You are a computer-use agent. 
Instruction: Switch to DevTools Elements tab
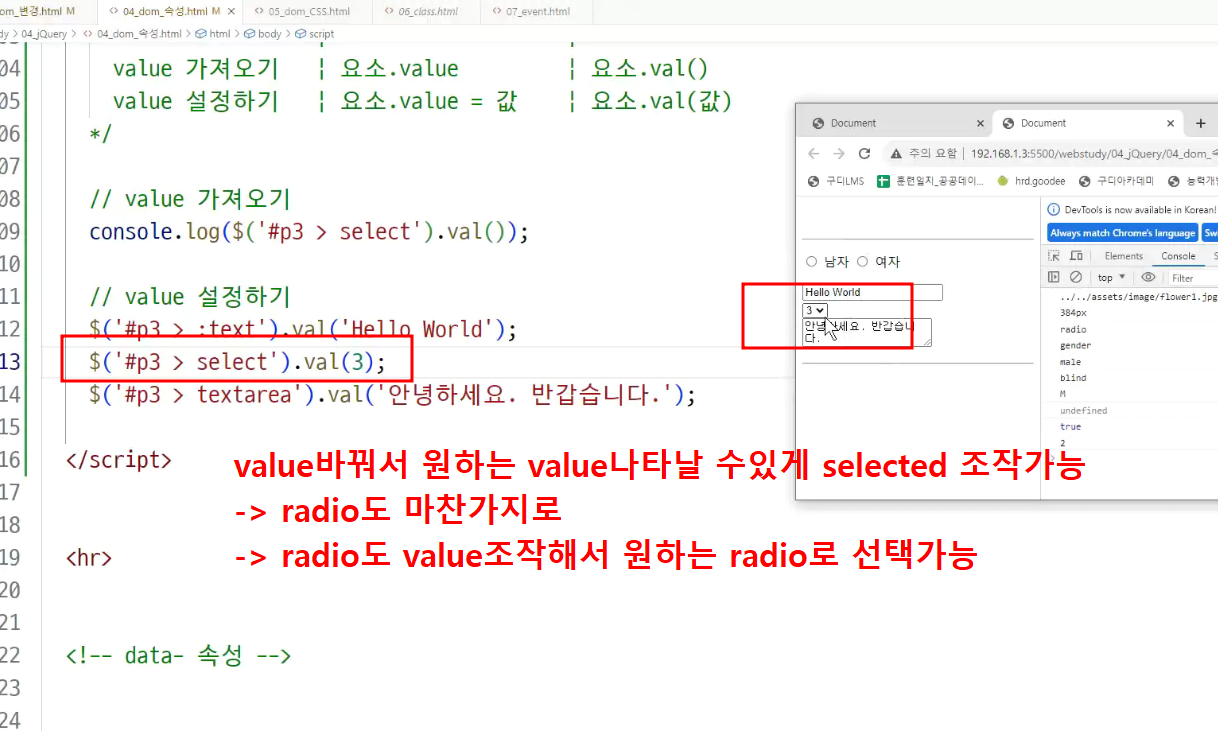click(x=1124, y=256)
